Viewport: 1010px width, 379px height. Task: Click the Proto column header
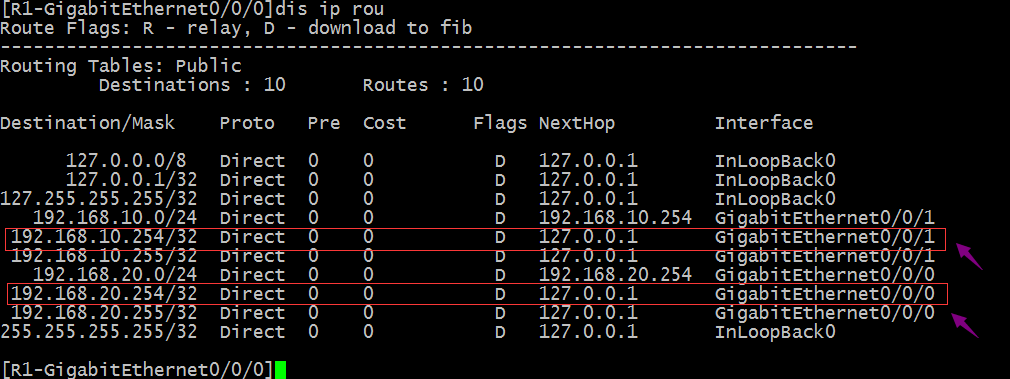pos(247,123)
